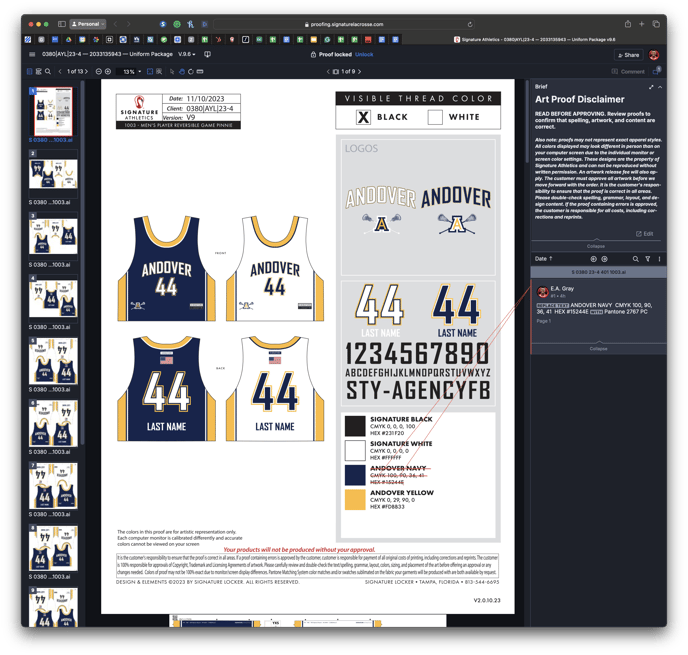Select the pointer arrow tool
This screenshot has width=688, height=655.
click(172, 72)
